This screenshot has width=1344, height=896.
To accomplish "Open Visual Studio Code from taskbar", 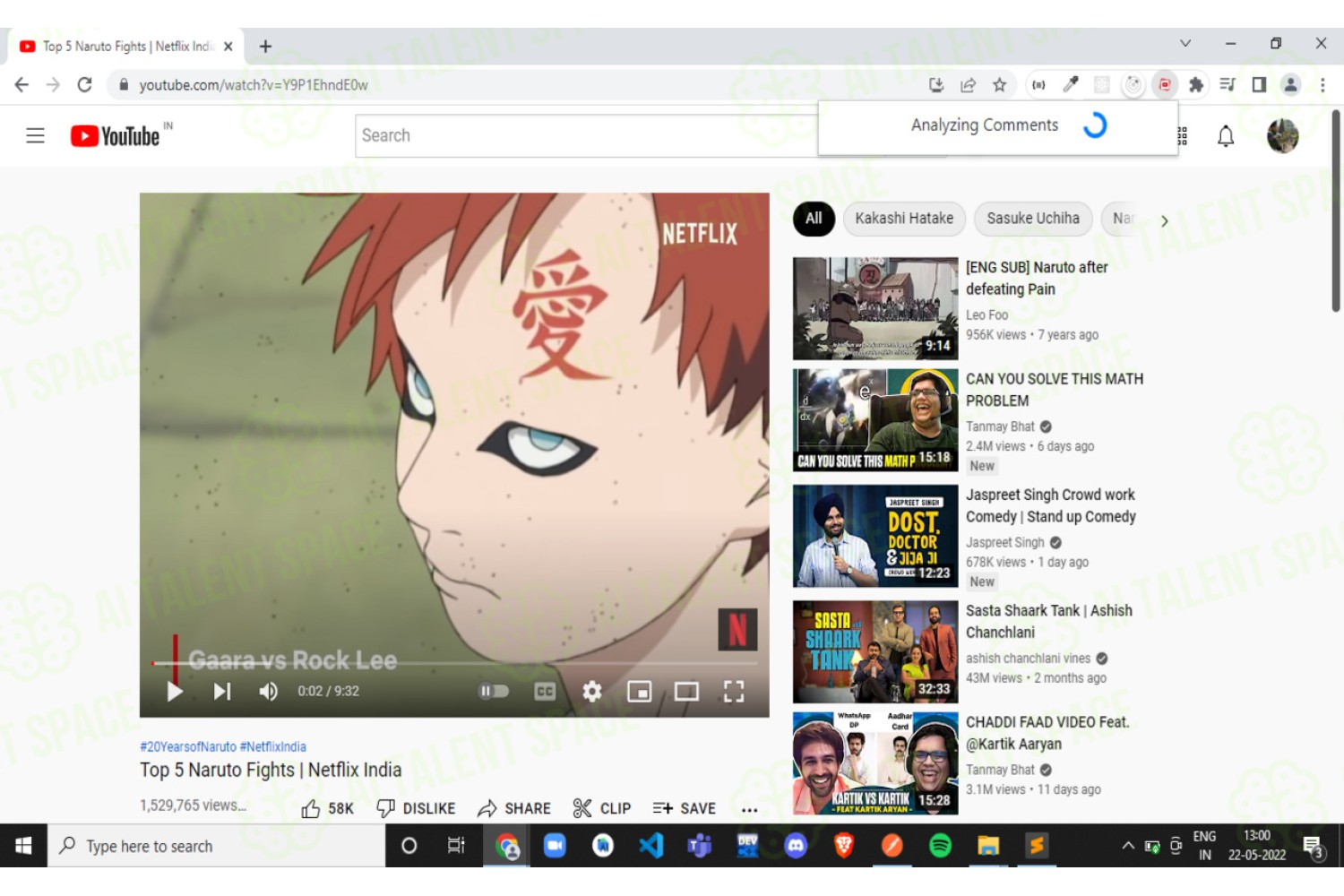I will click(x=651, y=846).
